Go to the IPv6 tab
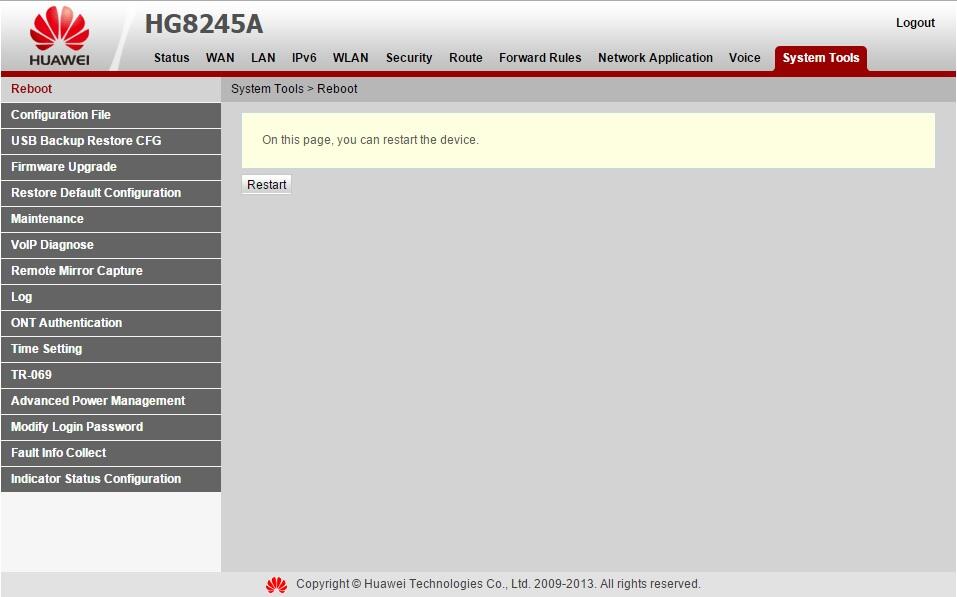Image resolution: width=957 pixels, height=597 pixels. click(304, 57)
